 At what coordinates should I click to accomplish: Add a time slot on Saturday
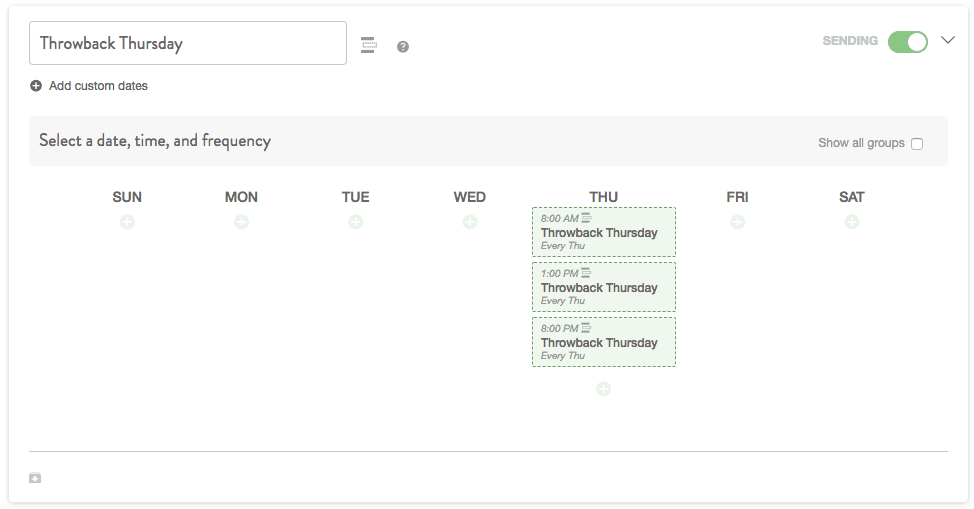(x=852, y=222)
